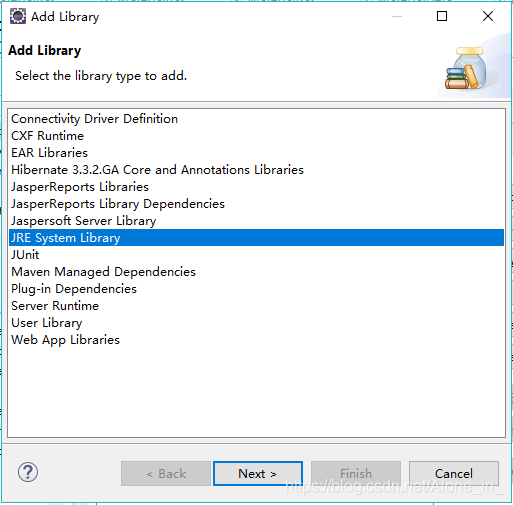
Task: Select Connectivity Driver Definition library type
Action: [x=256, y=119]
